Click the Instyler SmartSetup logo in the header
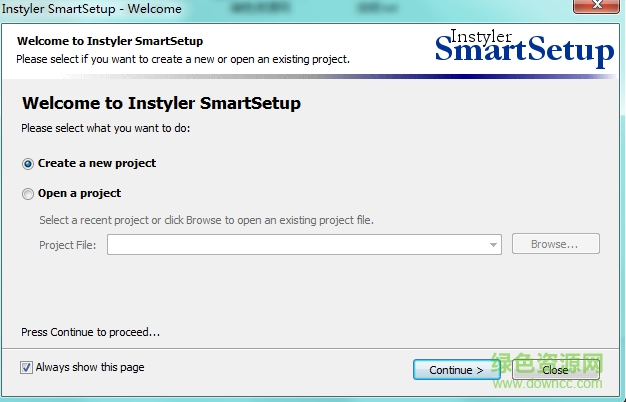 pos(524,49)
